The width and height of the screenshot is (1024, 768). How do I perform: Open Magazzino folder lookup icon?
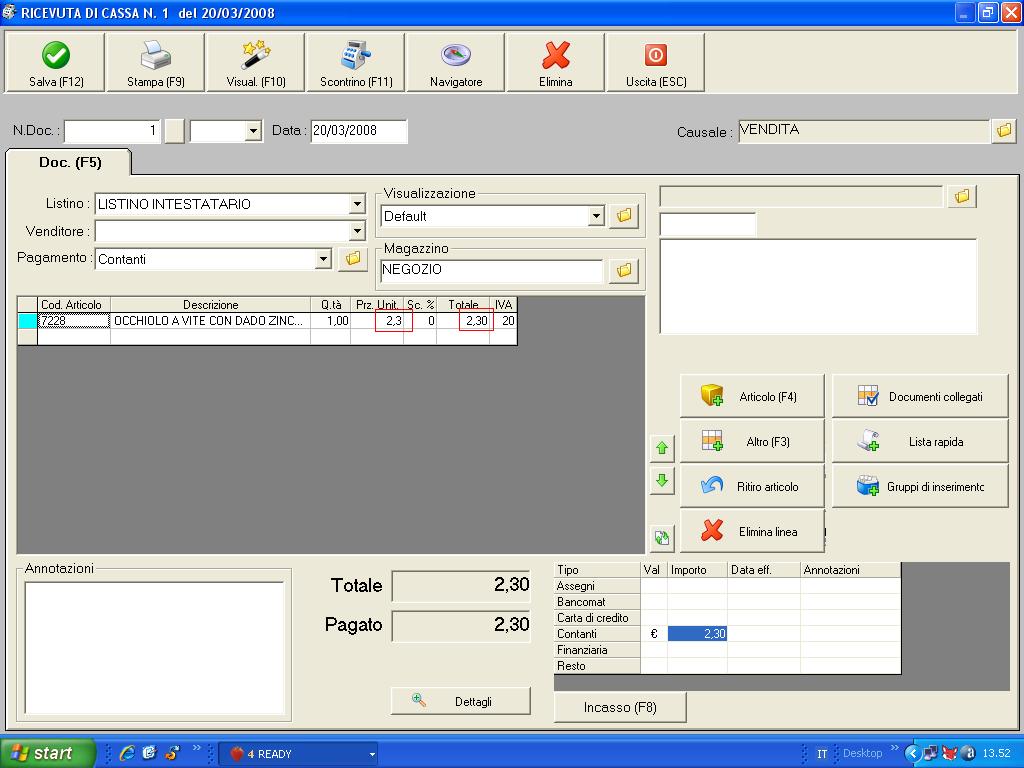pyautogui.click(x=624, y=270)
